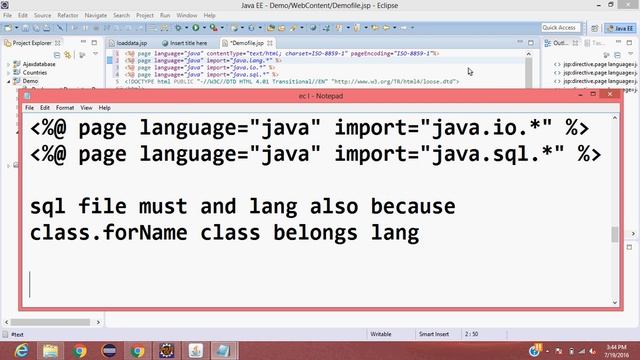Click the Notepad vertical scrollbar thumb
Screen dimensions: 640x360
[x=615, y=234]
